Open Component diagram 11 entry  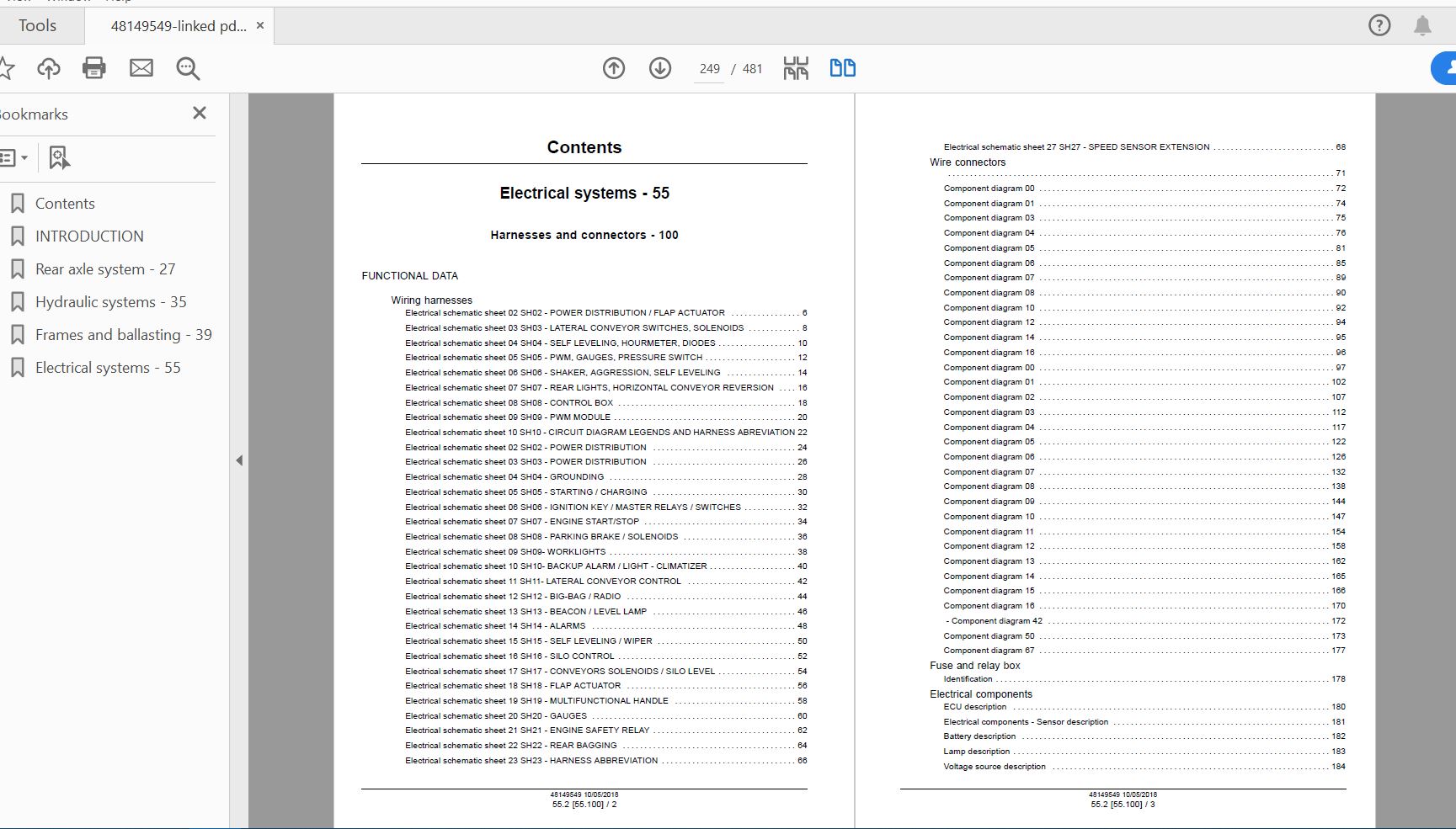[1144, 532]
